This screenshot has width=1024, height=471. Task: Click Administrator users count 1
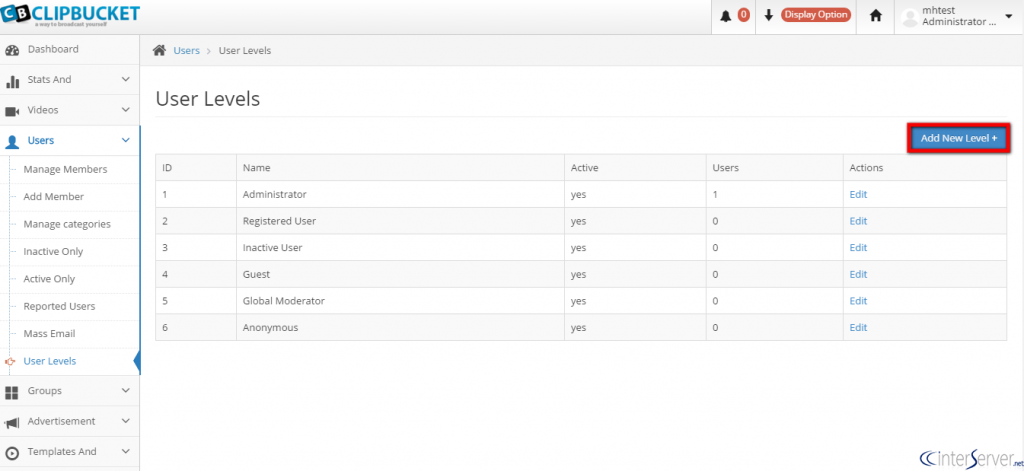(715, 194)
